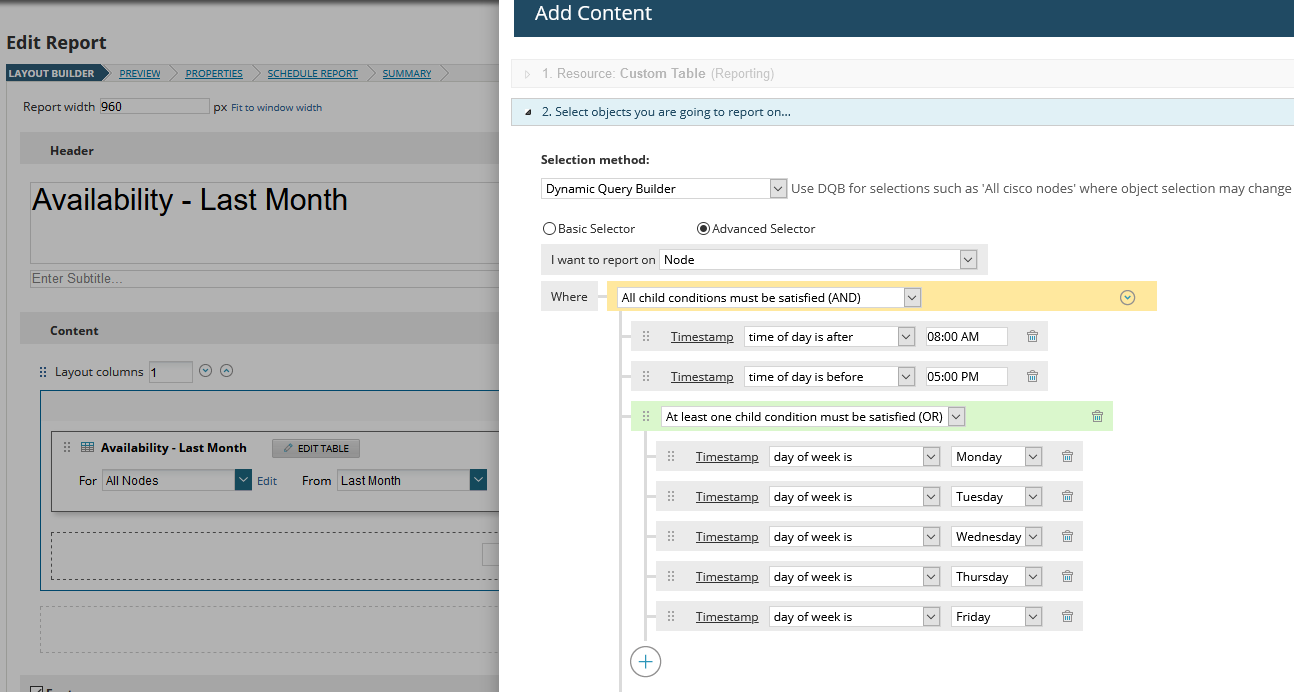Click the AND group options chevron icon
The image size is (1294, 692).
coord(1127,297)
